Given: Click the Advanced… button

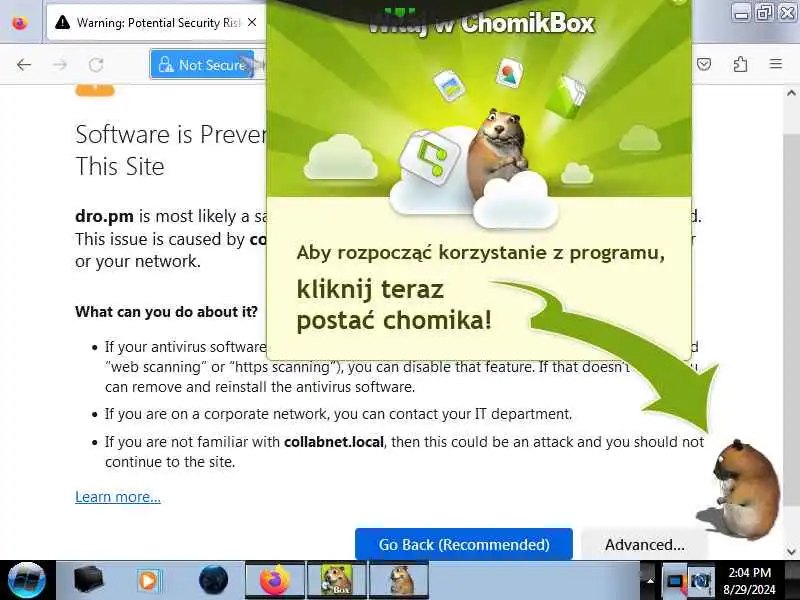Looking at the screenshot, I should coord(644,544).
